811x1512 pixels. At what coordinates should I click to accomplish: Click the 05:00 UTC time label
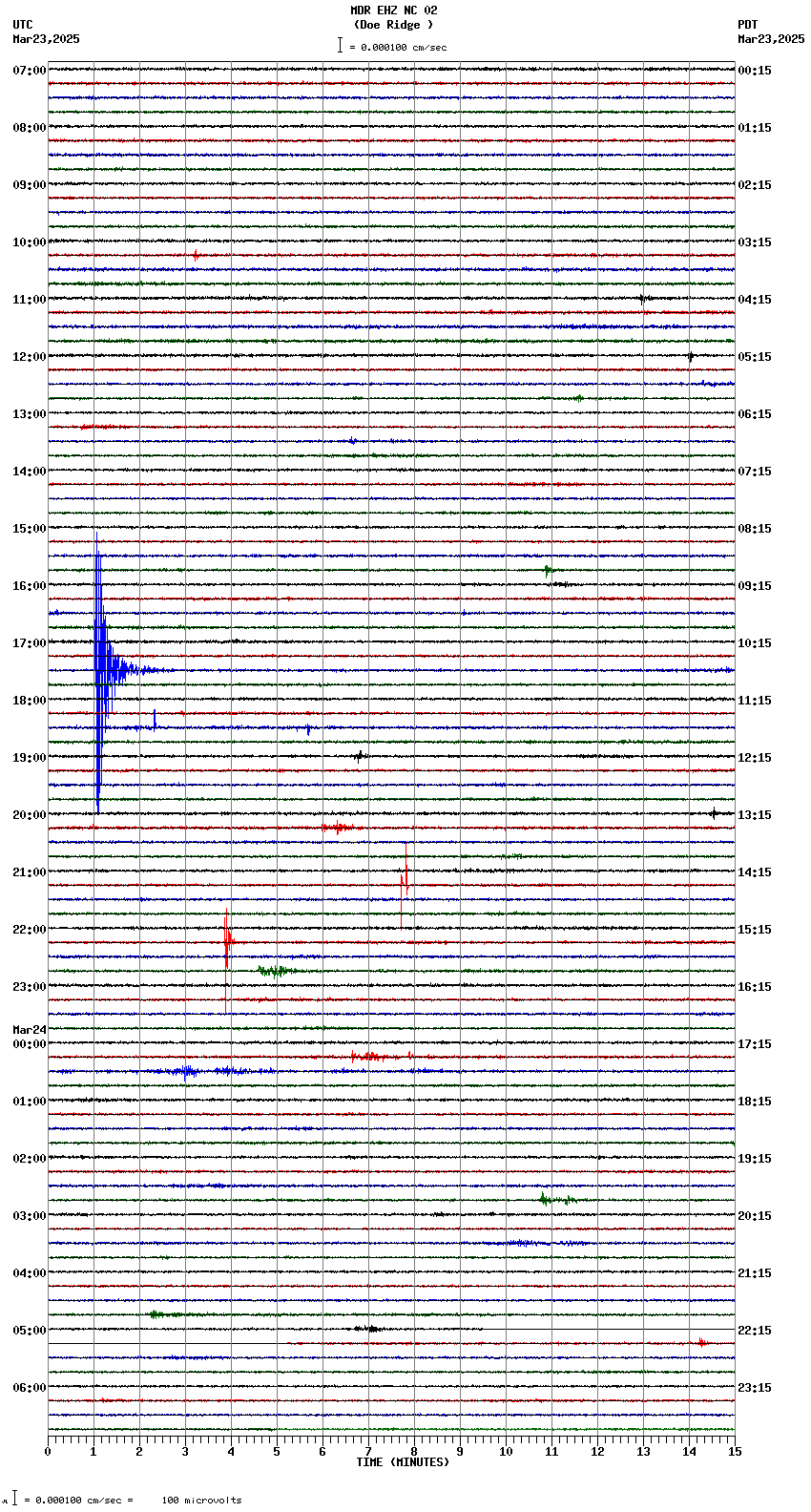tap(30, 1331)
